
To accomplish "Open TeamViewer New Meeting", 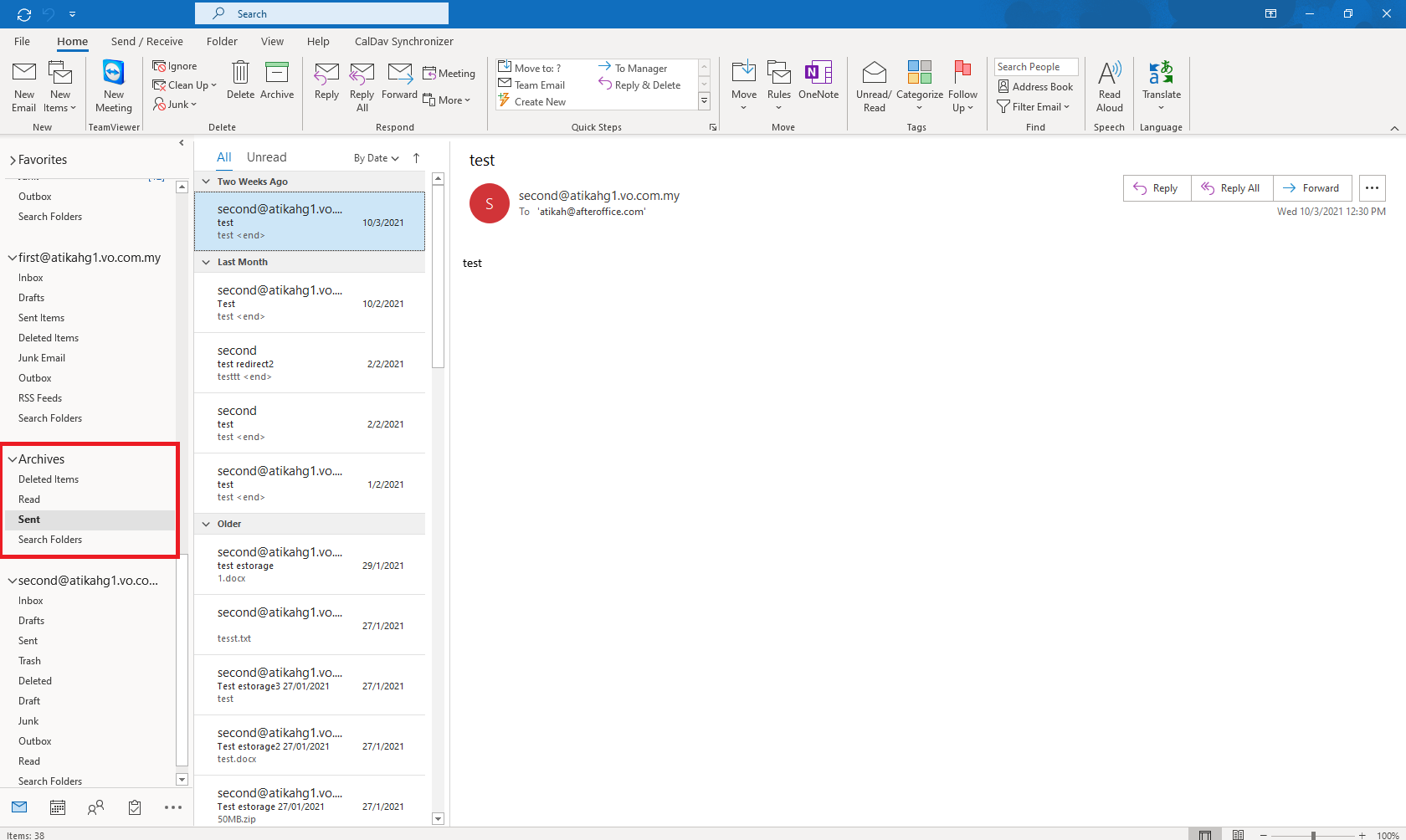I will [114, 85].
